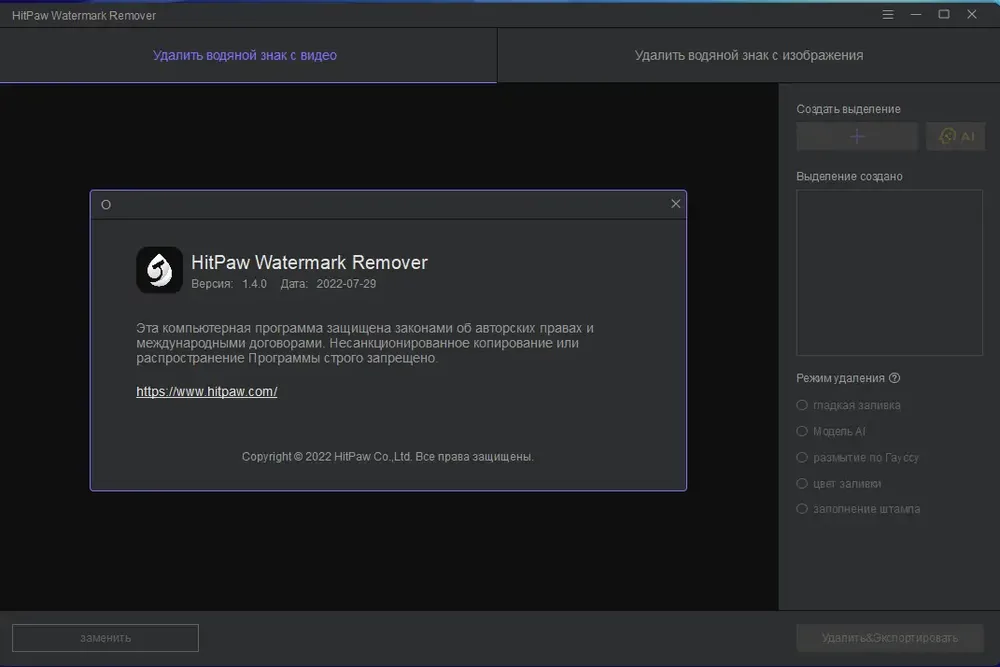Open the https://www.hitpaw.com/ link

[x=207, y=392]
